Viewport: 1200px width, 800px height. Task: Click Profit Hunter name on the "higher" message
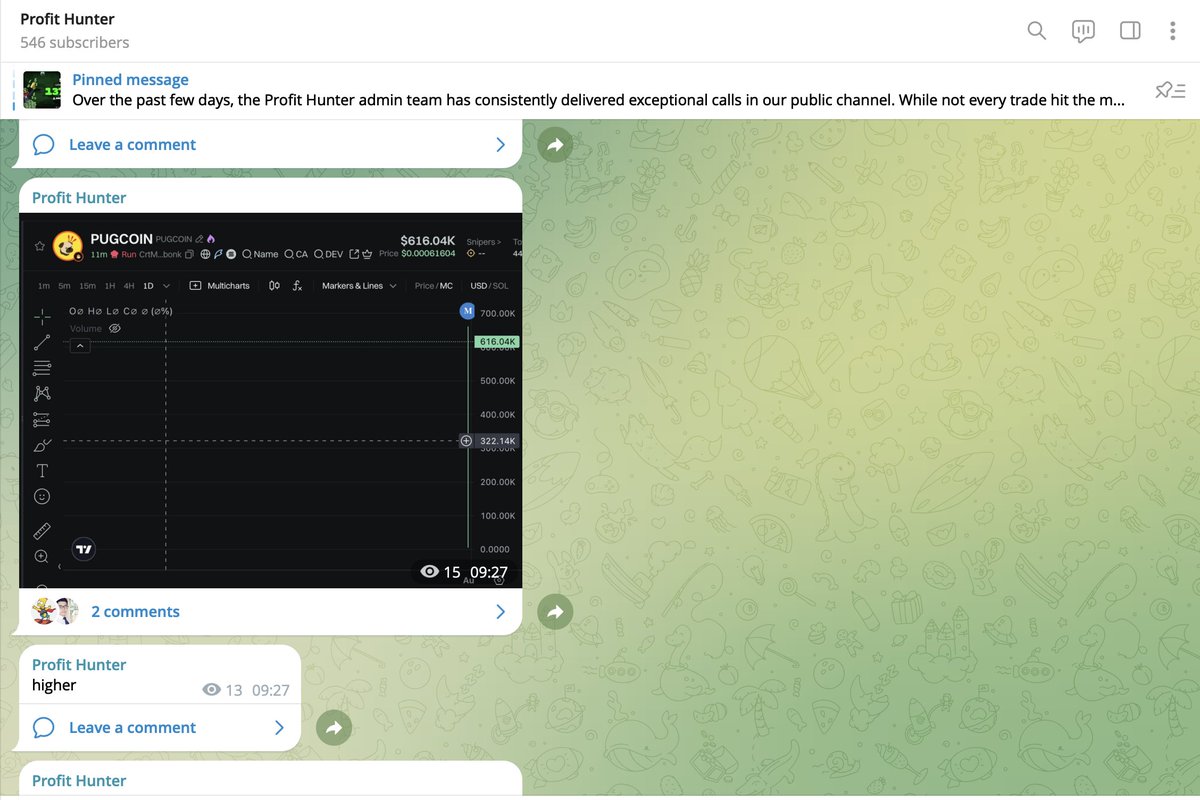(79, 665)
